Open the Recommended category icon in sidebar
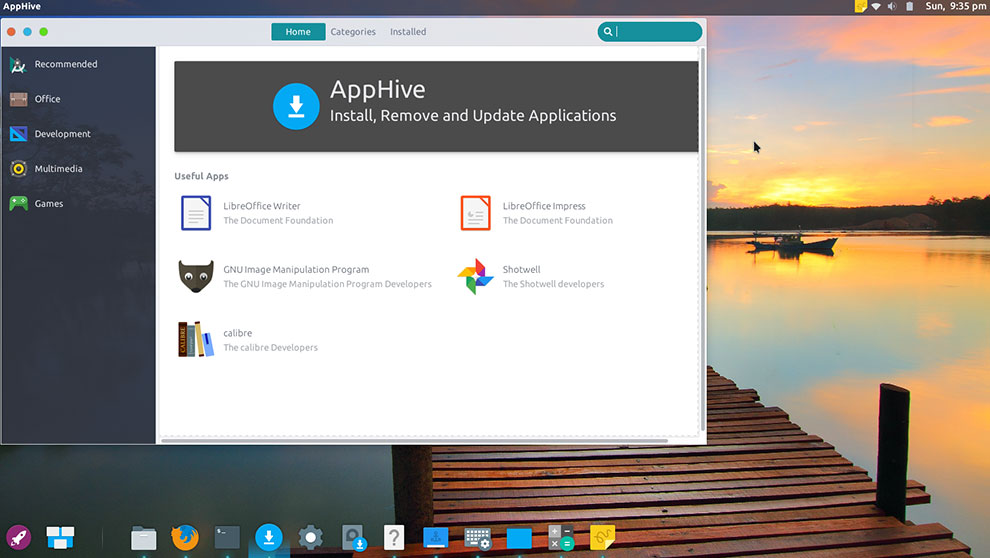The width and height of the screenshot is (990, 558). pos(18,64)
